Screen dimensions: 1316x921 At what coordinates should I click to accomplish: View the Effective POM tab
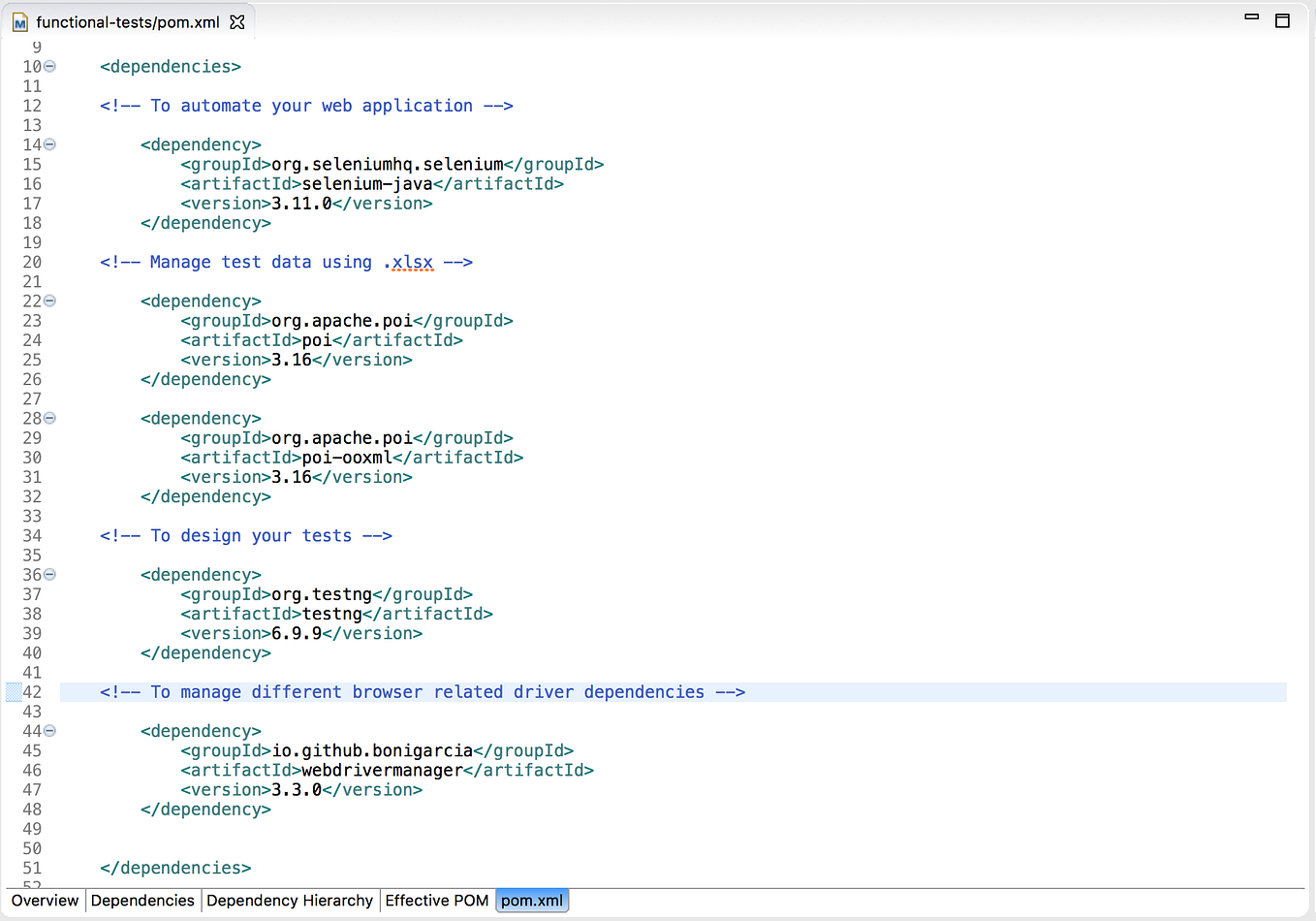coord(436,901)
